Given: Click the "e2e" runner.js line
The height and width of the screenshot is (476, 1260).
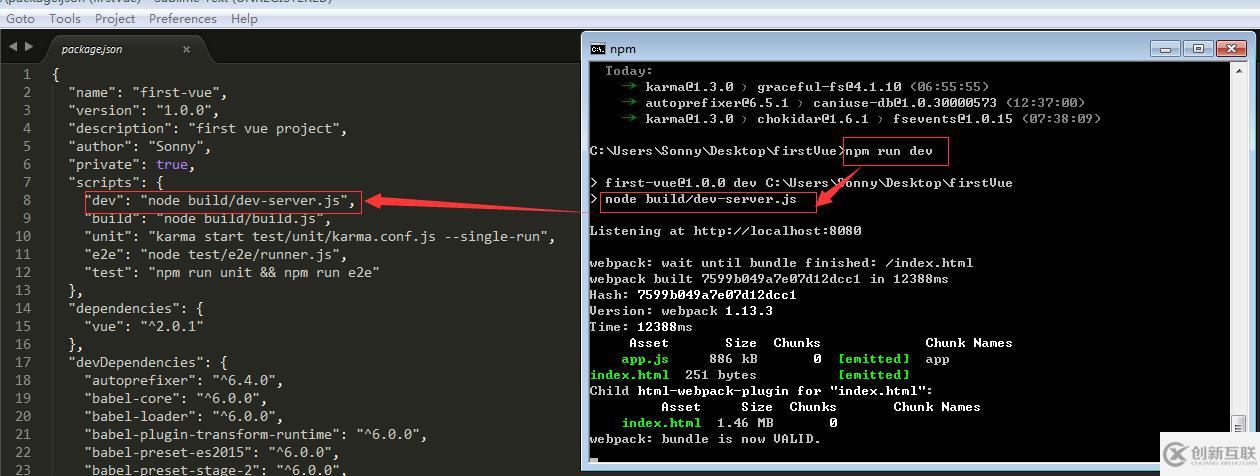Looking at the screenshot, I should pyautogui.click(x=215, y=254).
